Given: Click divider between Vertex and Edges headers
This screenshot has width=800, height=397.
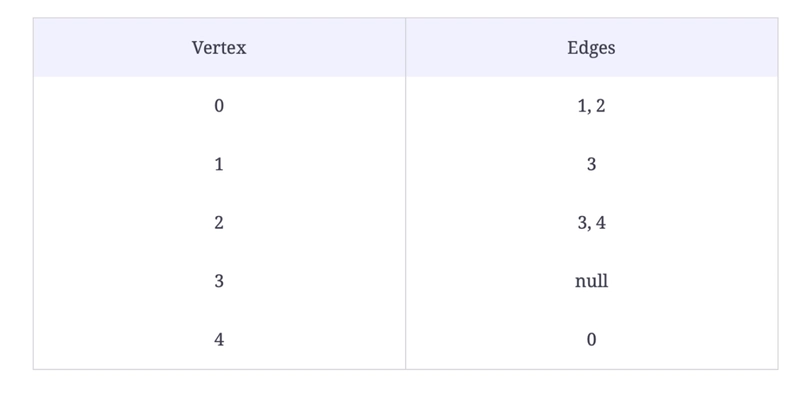Looking at the screenshot, I should [406, 47].
